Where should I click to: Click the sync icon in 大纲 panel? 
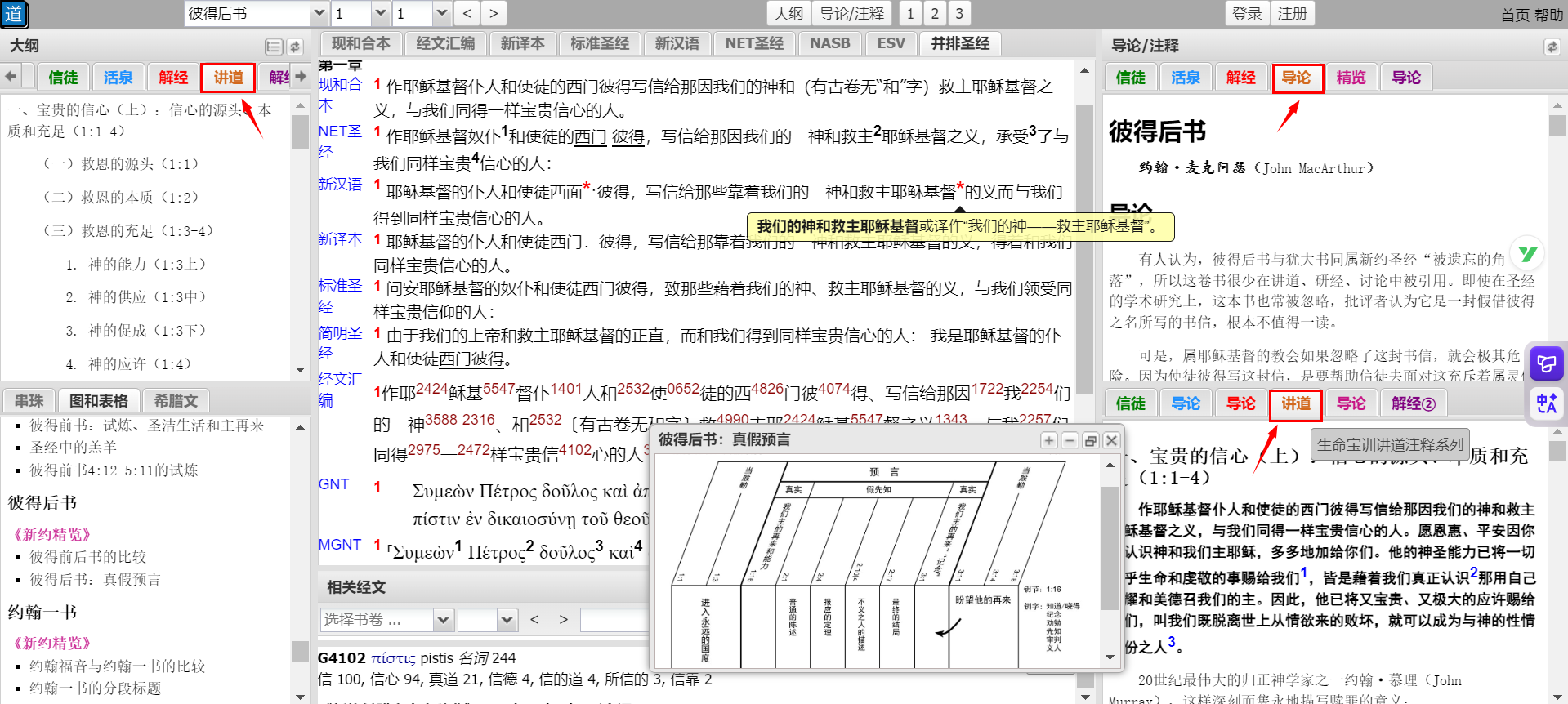[295, 47]
